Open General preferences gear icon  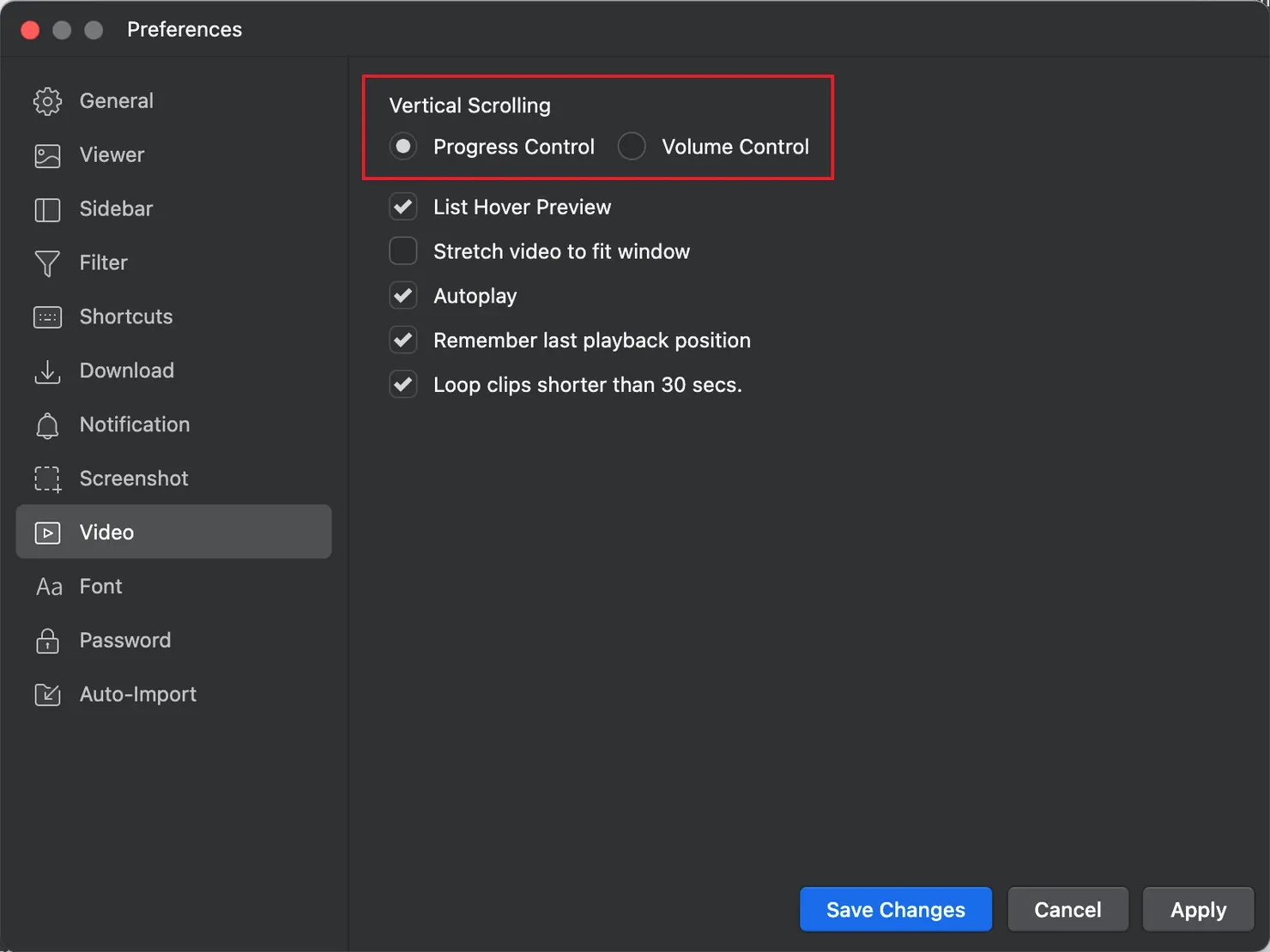pos(47,101)
